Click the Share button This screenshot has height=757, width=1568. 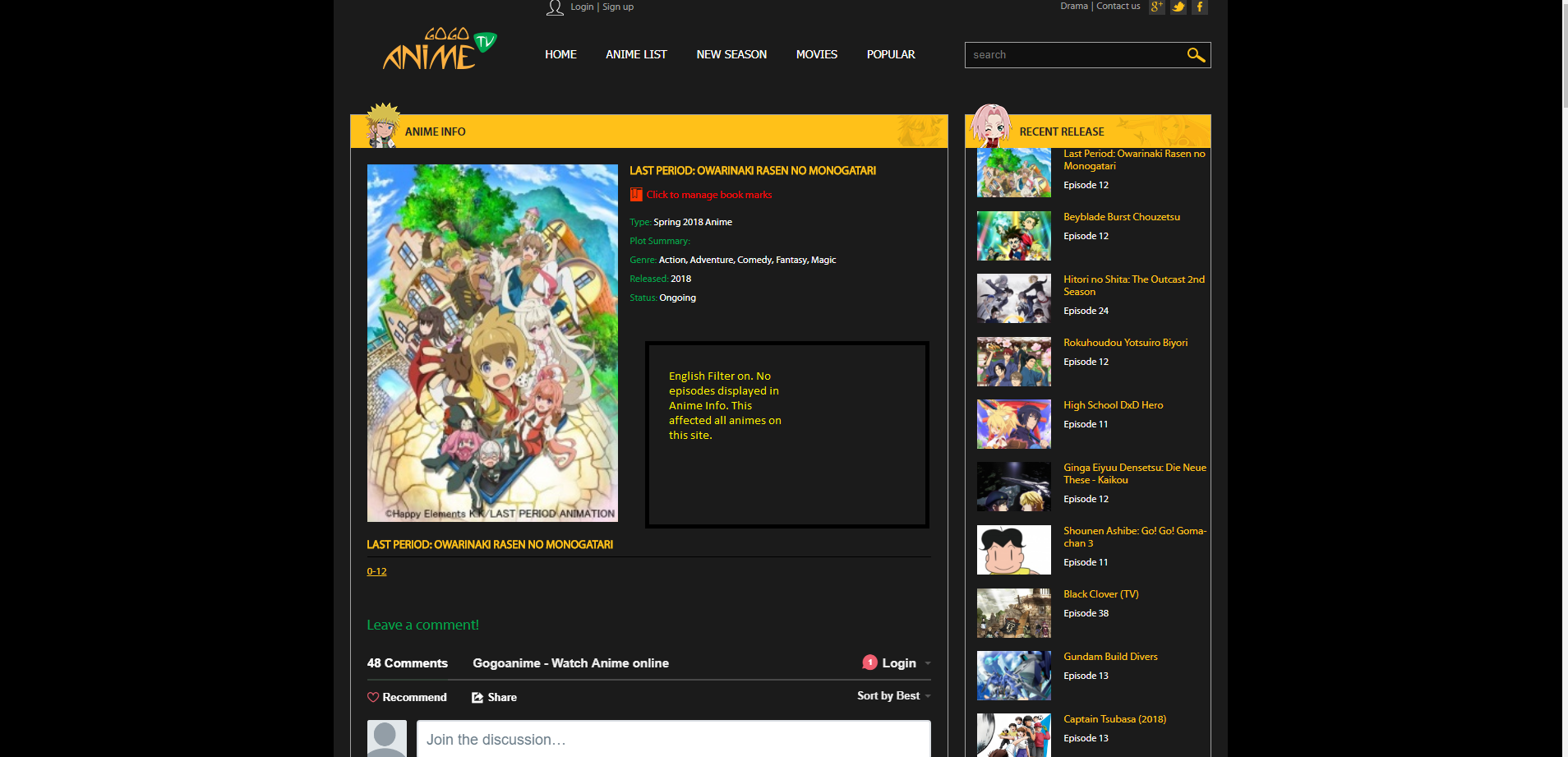pyautogui.click(x=494, y=697)
